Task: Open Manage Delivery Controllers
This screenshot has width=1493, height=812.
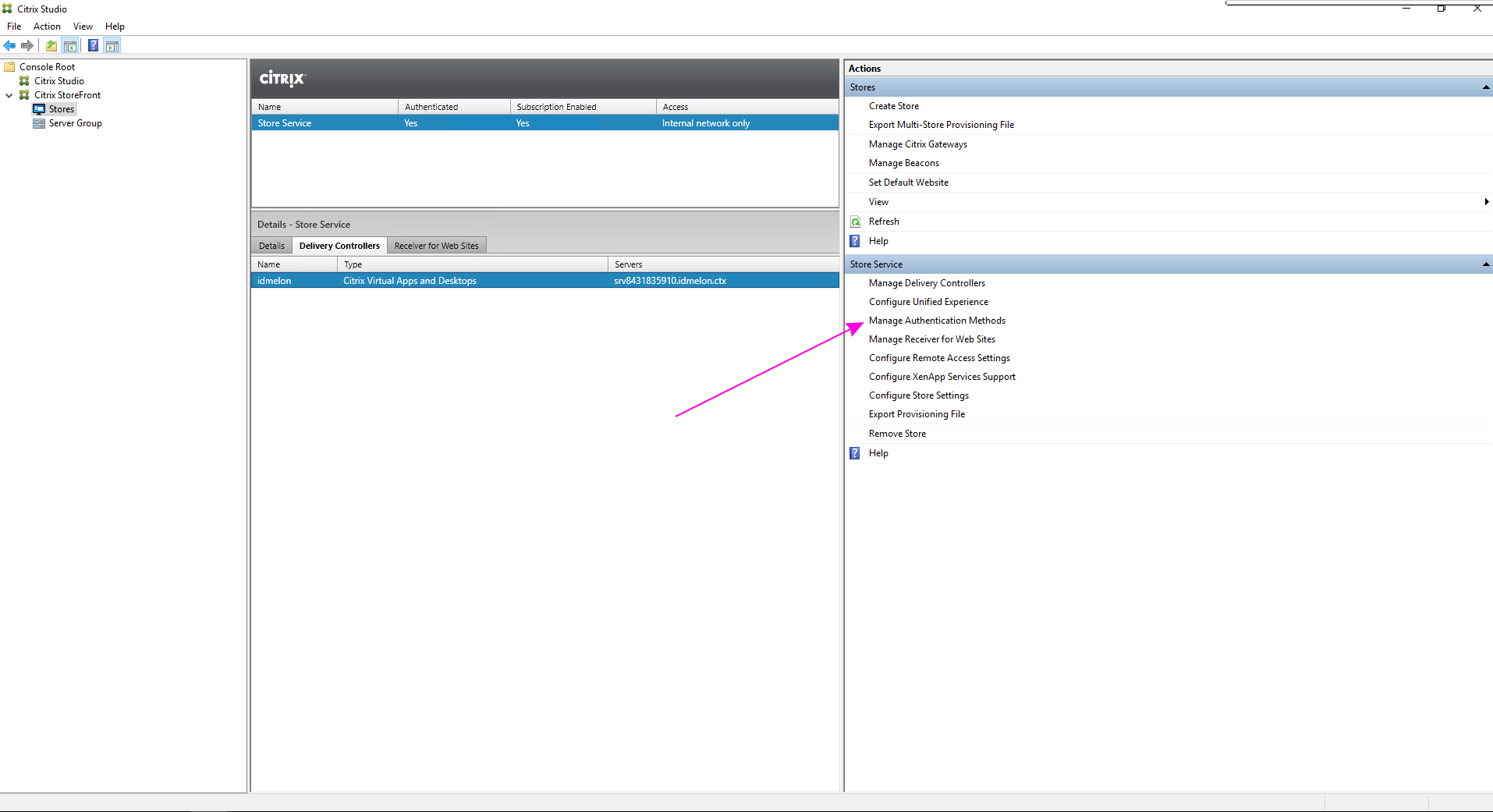Action: point(927,283)
